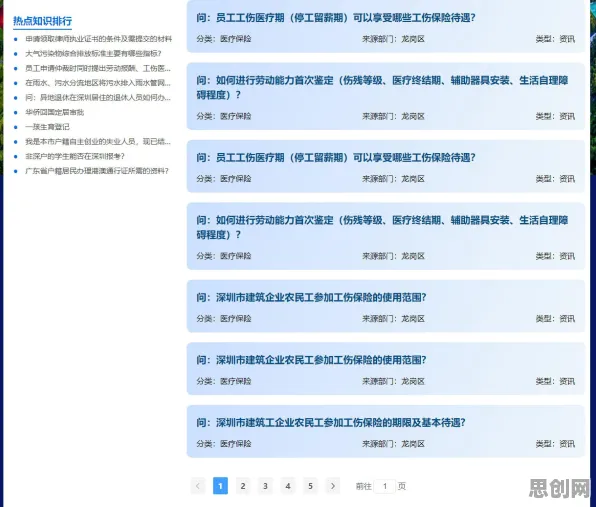
Task: Click 分类：医疗保险 in the 期限及基本待遇 card
Action: (x=224, y=444)
